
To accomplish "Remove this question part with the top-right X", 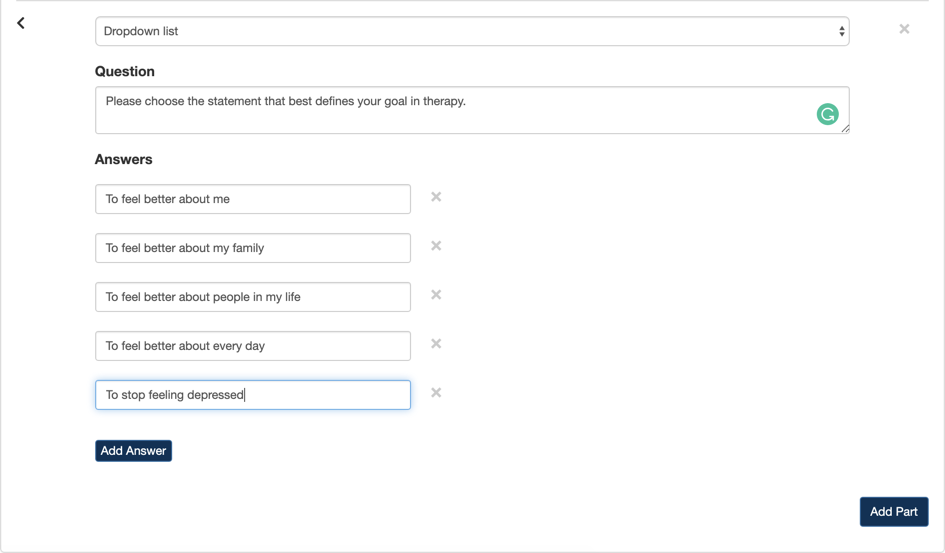I will click(904, 29).
